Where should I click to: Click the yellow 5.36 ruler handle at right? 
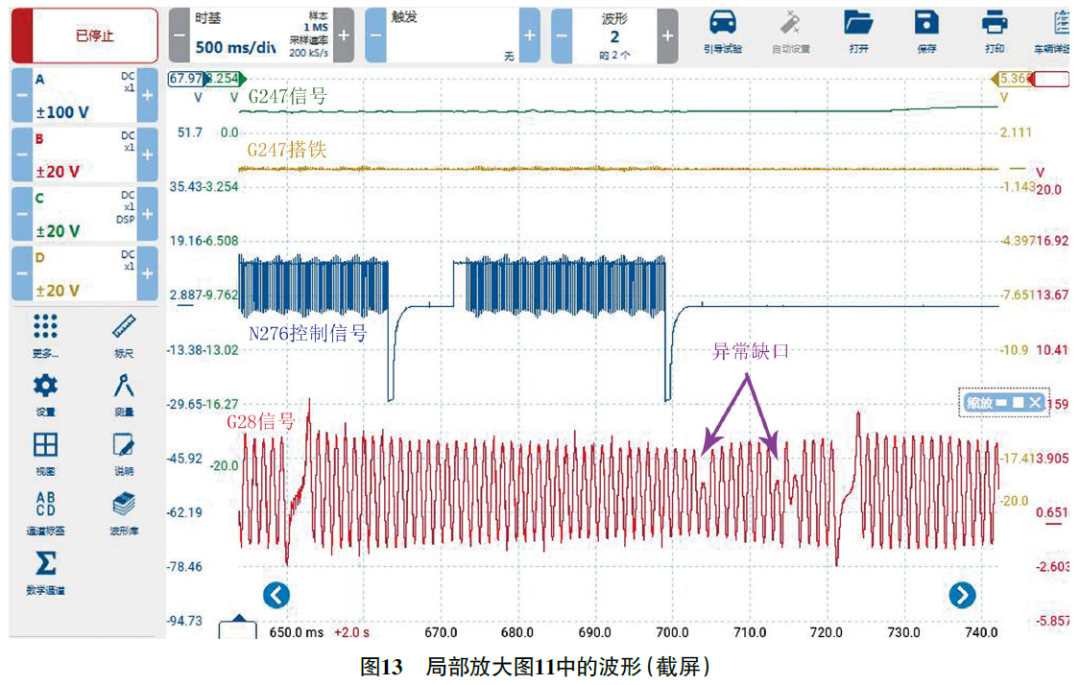(1010, 78)
